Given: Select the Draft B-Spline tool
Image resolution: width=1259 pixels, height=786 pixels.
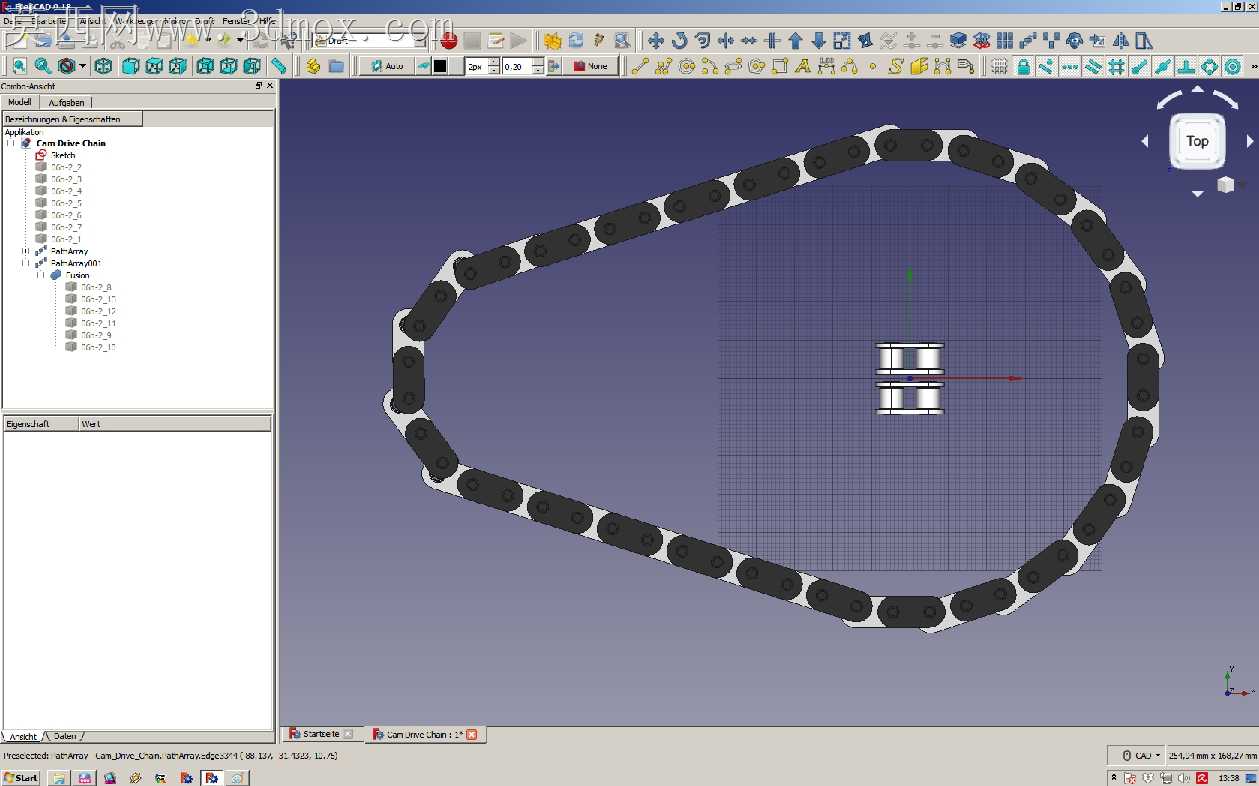Looking at the screenshot, I should 895,66.
